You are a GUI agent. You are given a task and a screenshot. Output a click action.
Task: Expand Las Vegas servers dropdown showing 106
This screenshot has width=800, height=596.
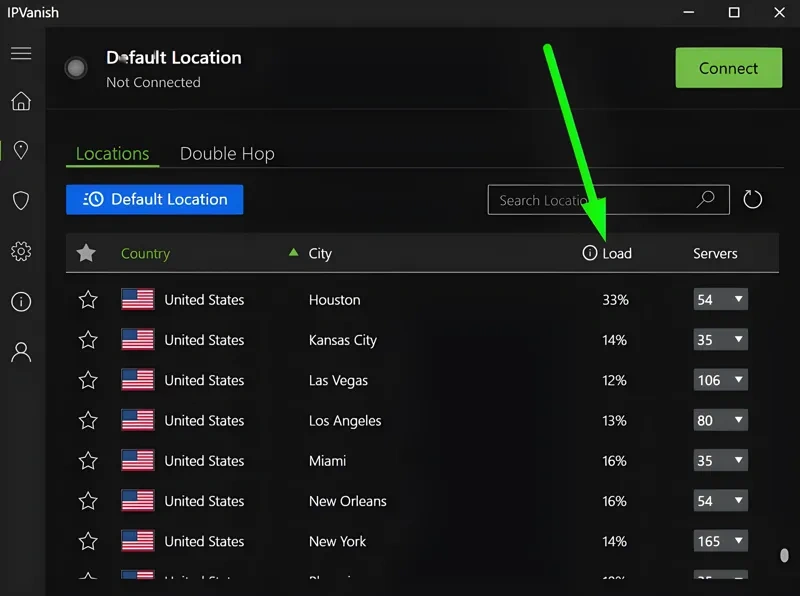tap(720, 380)
